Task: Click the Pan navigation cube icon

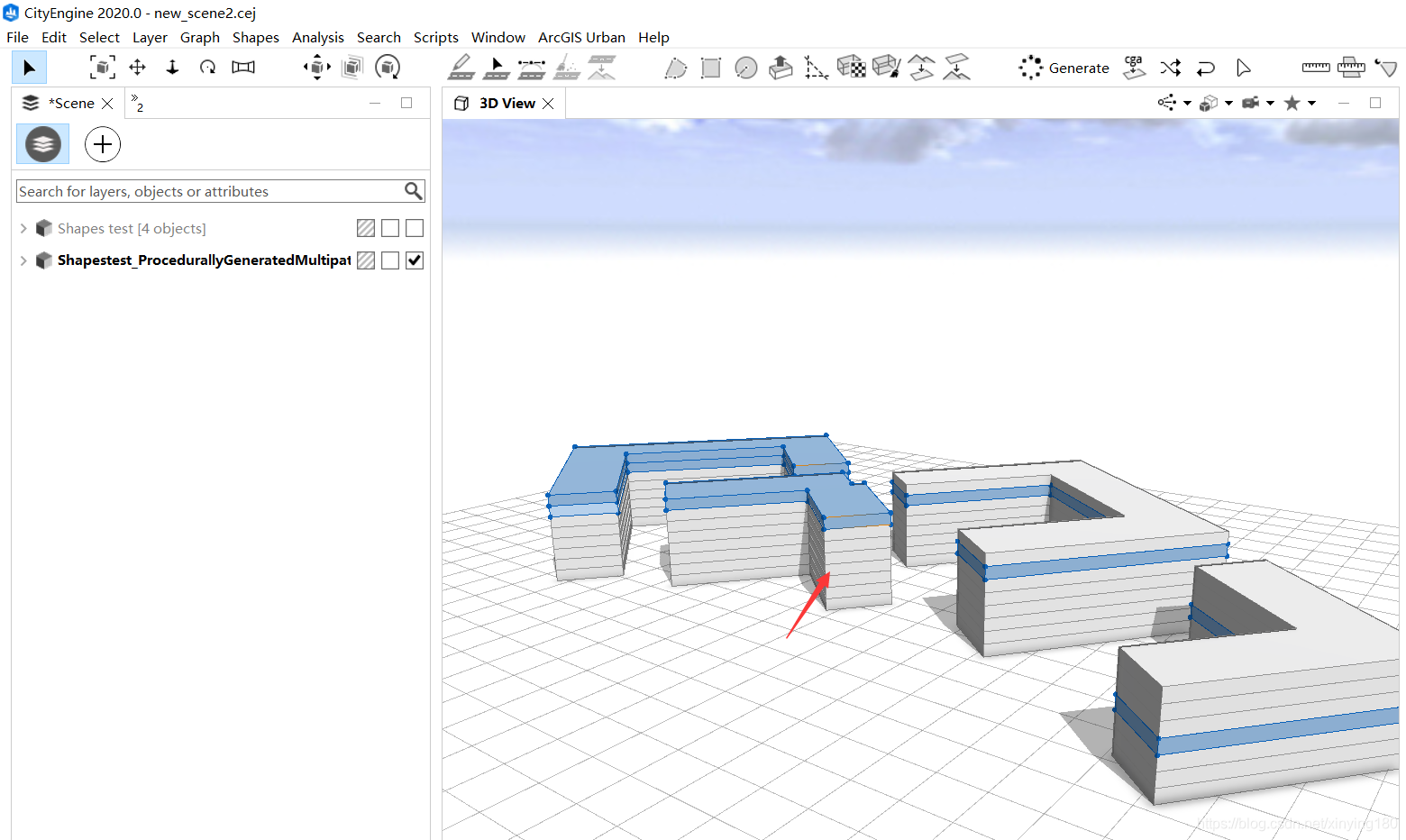Action: (316, 68)
